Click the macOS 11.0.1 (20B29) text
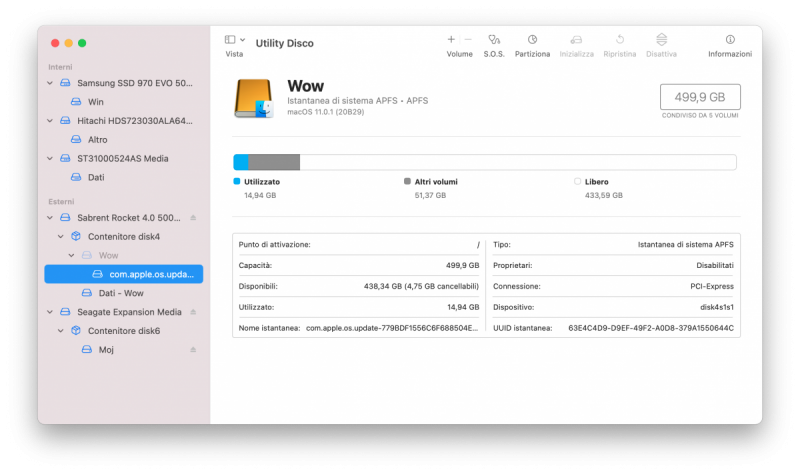This screenshot has height=474, width=800. [326, 112]
